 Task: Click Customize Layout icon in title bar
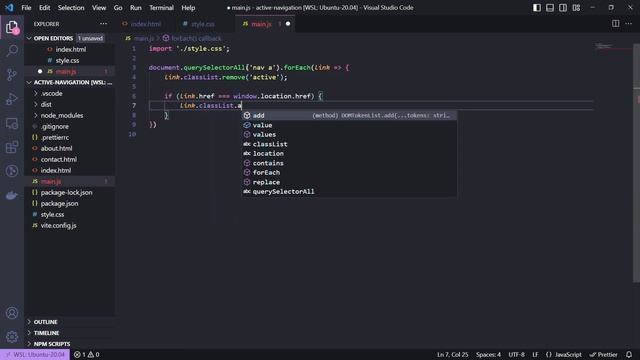(x=576, y=8)
